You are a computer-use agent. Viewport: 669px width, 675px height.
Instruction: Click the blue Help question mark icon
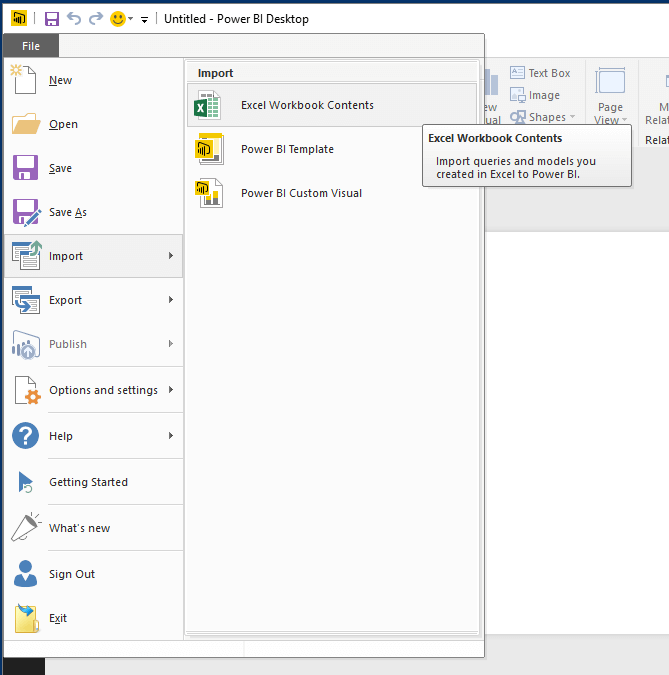tap(25, 436)
